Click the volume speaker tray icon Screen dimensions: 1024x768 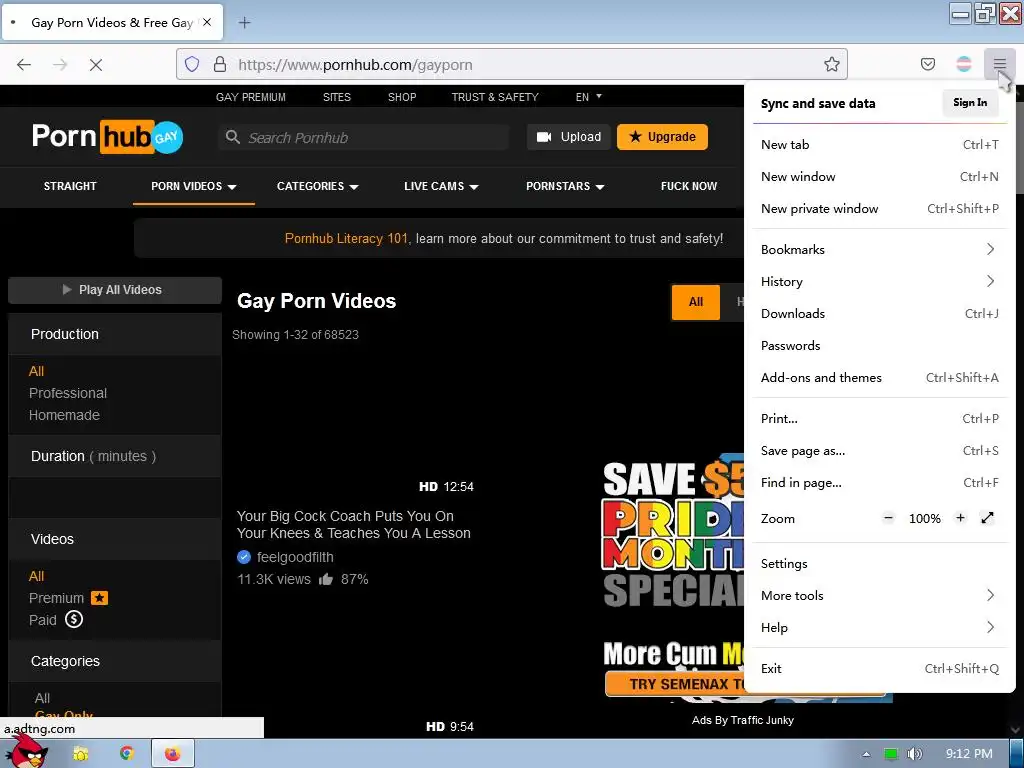tap(915, 754)
